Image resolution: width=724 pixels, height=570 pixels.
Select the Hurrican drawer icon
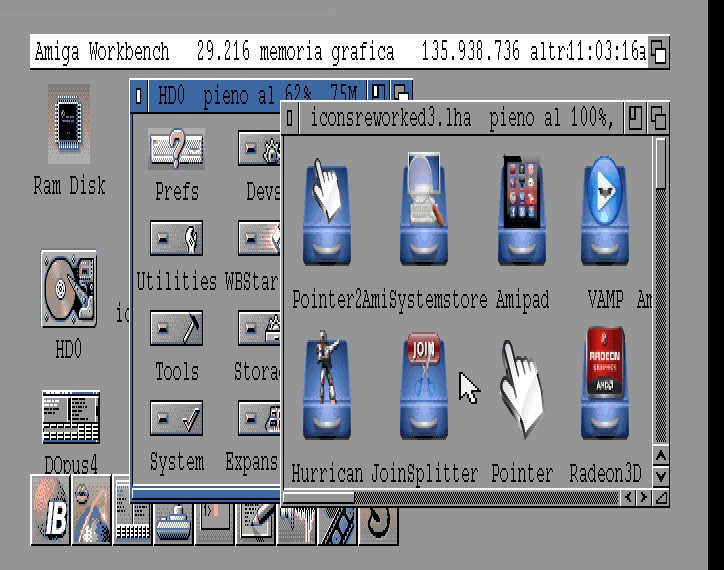point(326,392)
